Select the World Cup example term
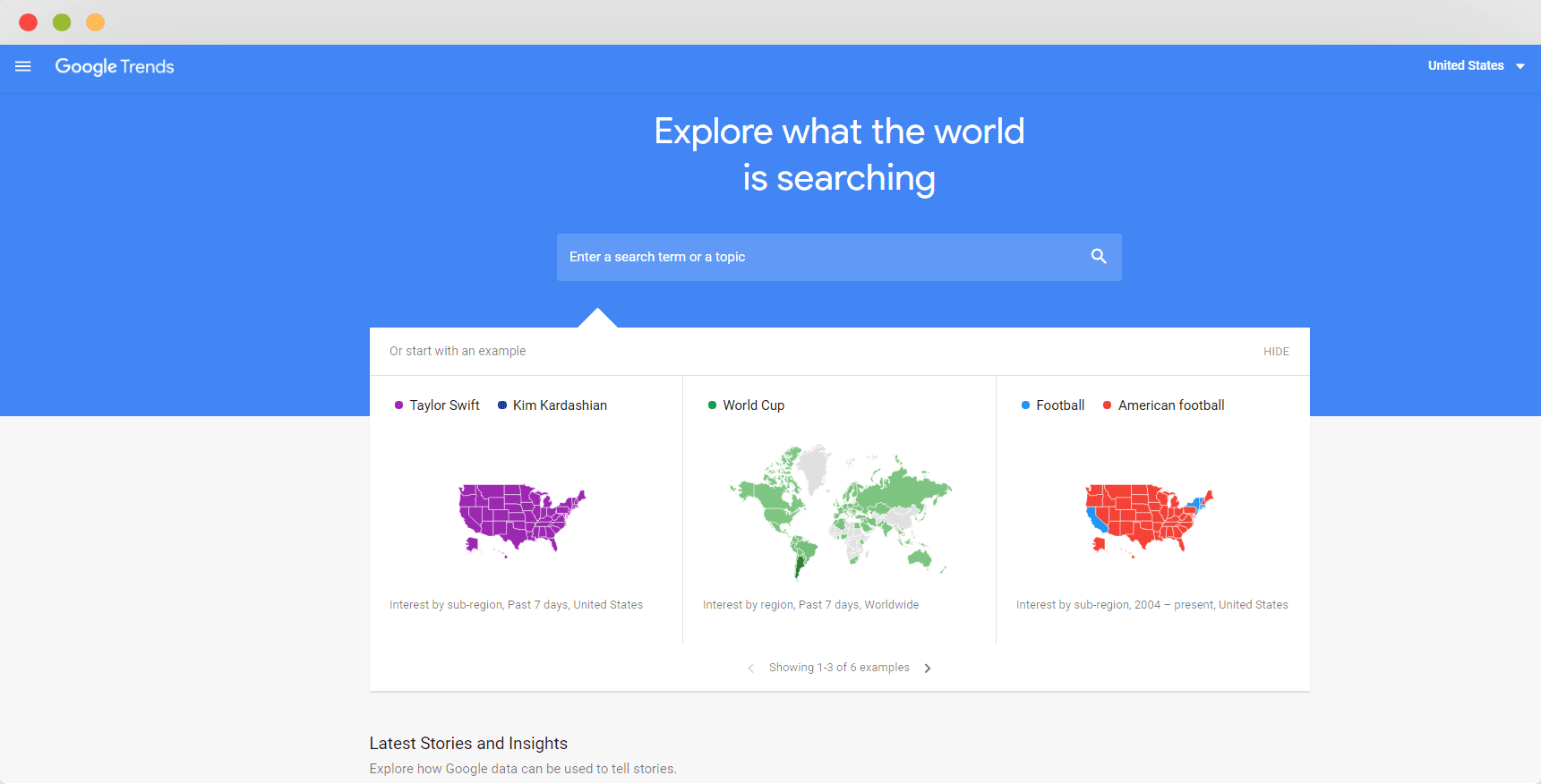Screen dimensions: 1541x784 [753, 405]
